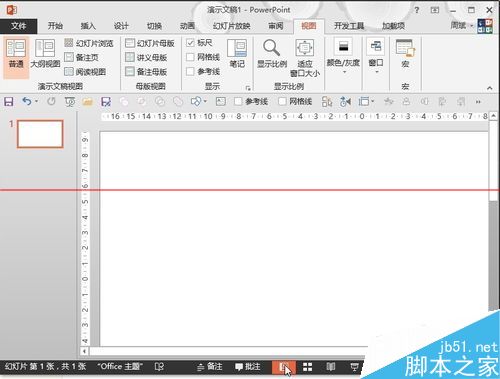Open 幻灯片母版 slide master

[x=150, y=43]
